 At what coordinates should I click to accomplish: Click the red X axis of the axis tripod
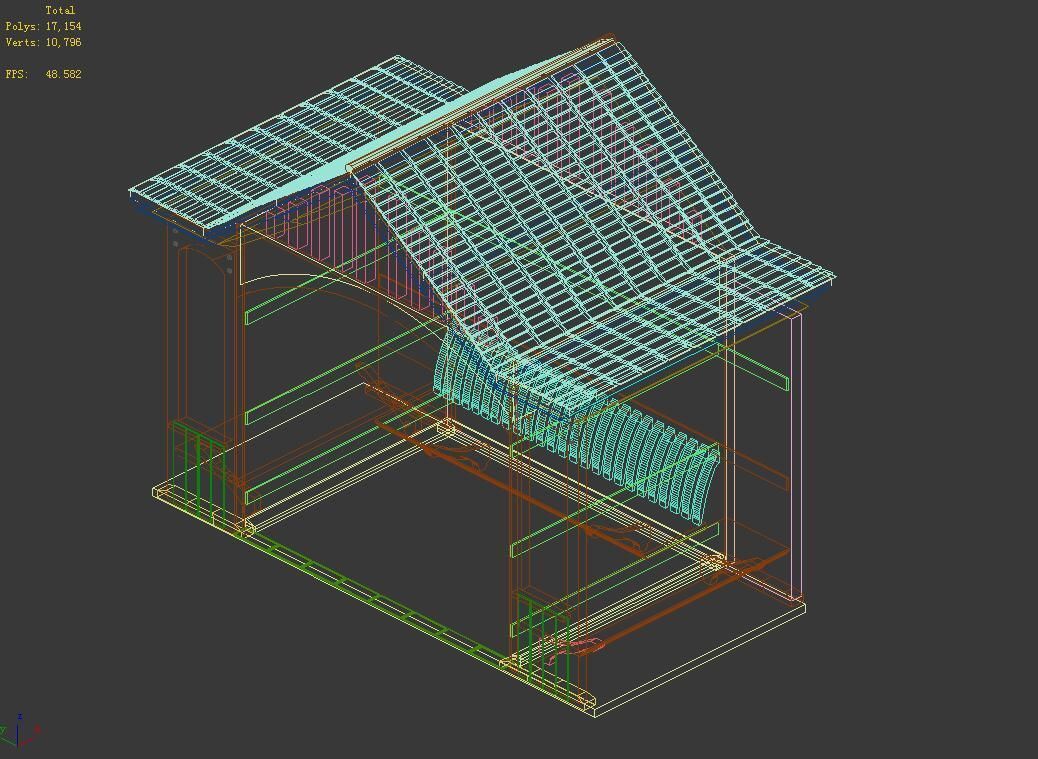pos(30,742)
